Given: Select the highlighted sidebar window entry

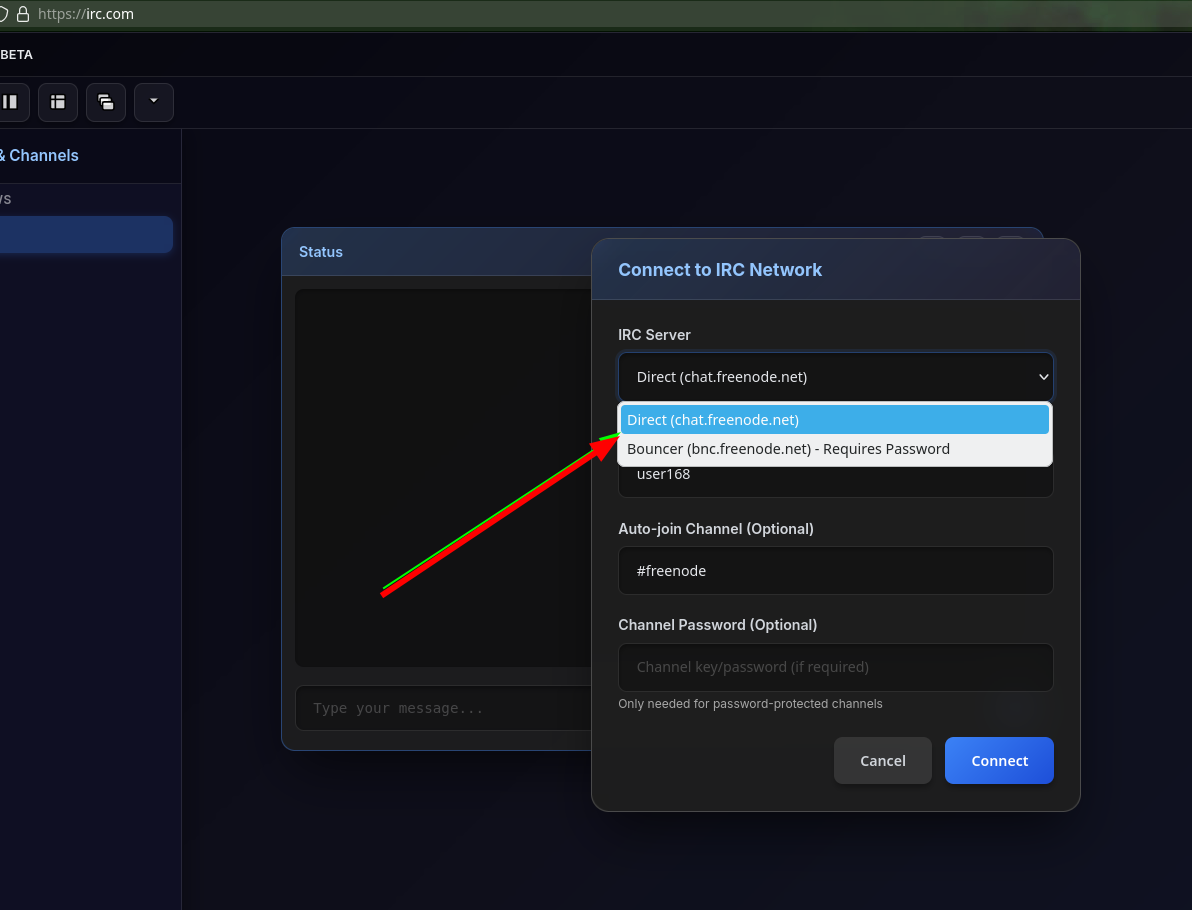Looking at the screenshot, I should coord(84,235).
